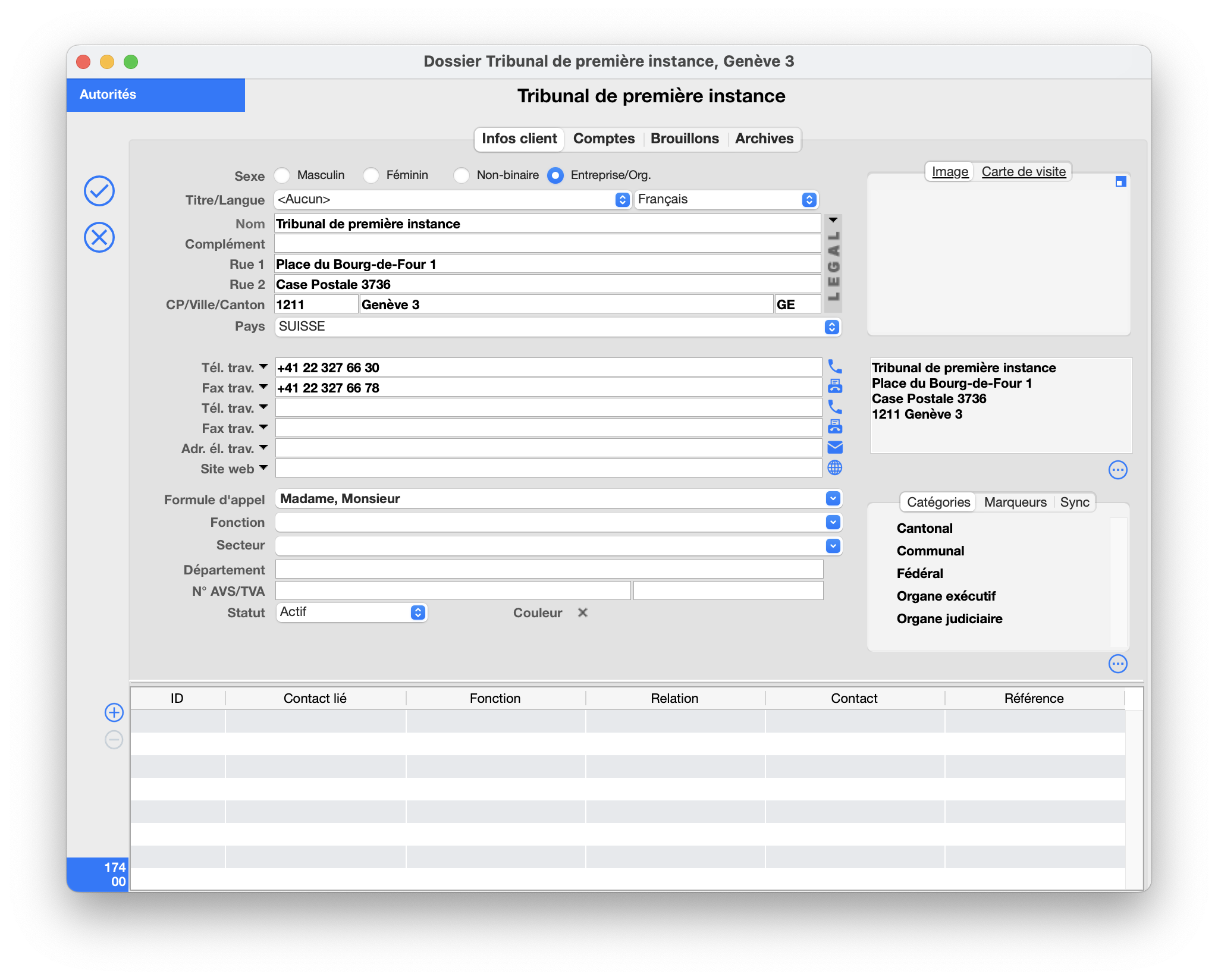Image resolution: width=1218 pixels, height=980 pixels.
Task: Click the blue checkmark validate icon
Action: 99,191
